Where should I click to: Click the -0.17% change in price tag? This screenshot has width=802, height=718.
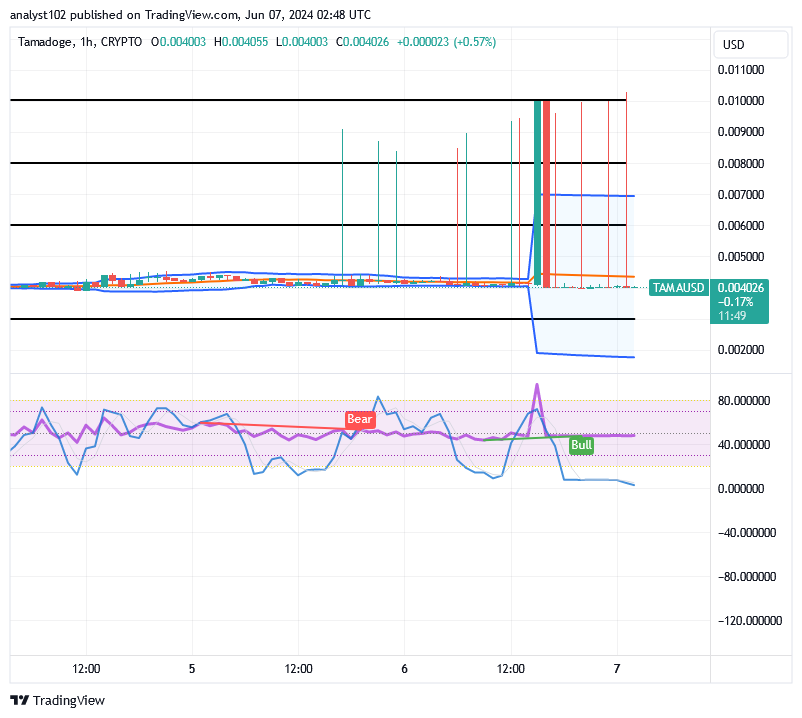pyautogui.click(x=736, y=302)
